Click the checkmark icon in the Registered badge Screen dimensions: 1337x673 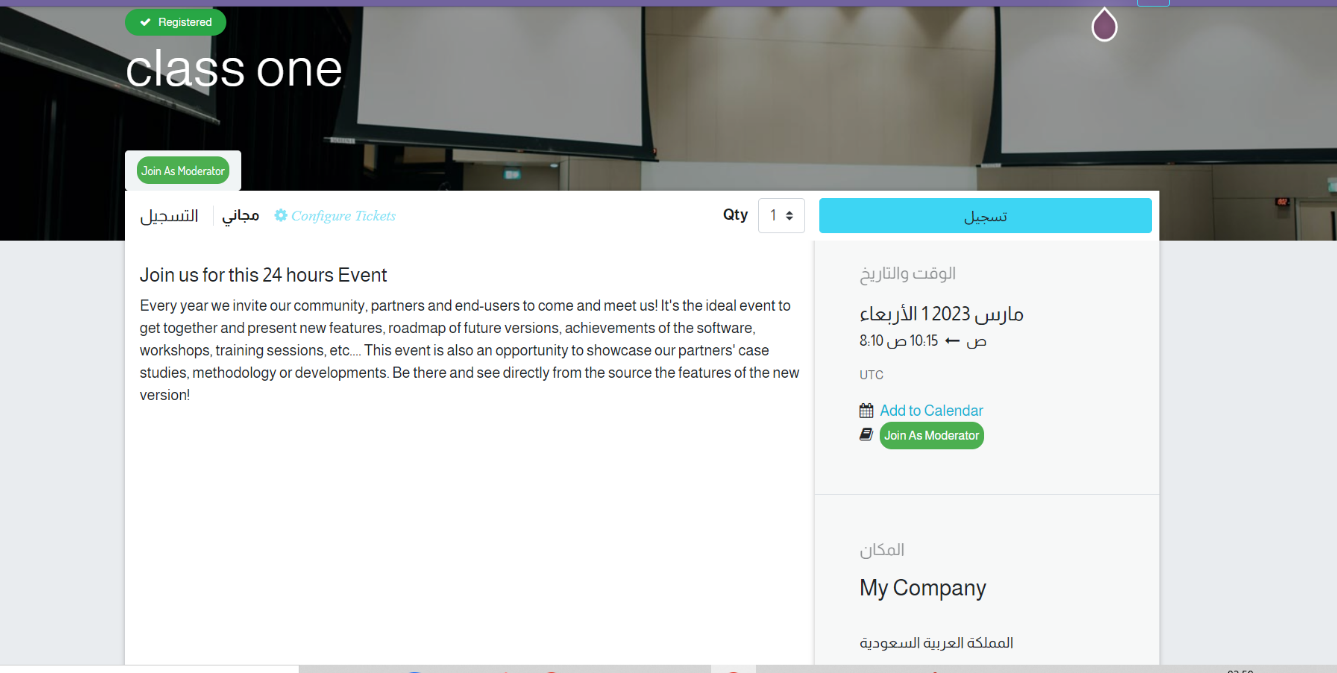145,22
